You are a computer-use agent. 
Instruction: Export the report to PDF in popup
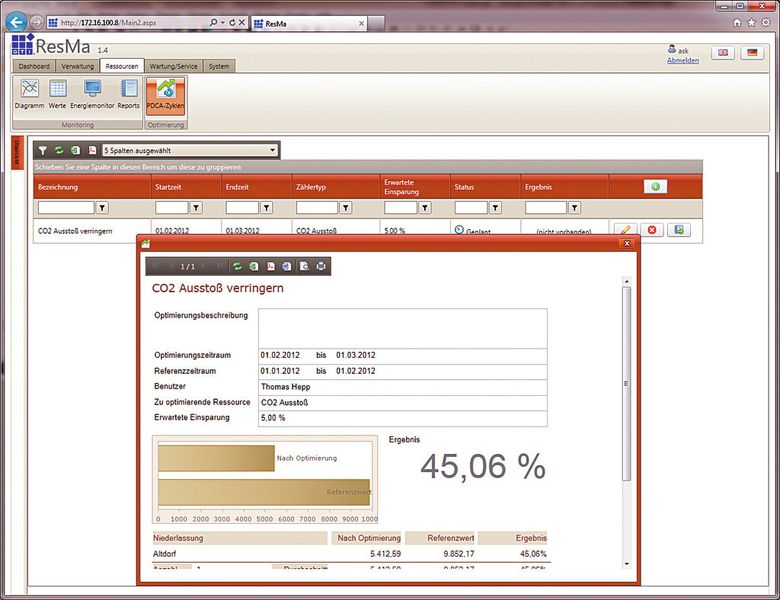pyautogui.click(x=271, y=266)
